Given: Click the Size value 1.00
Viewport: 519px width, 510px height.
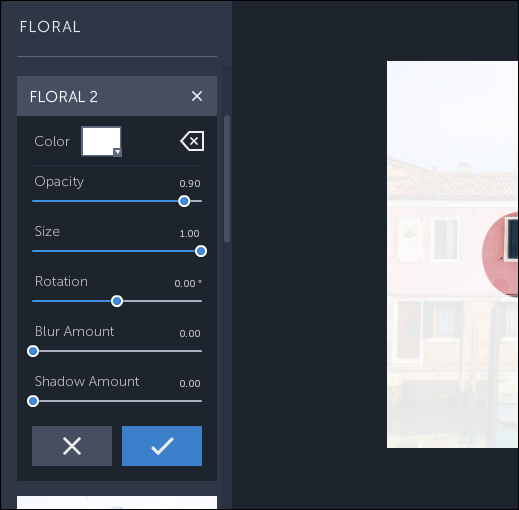Looking at the screenshot, I should (x=189, y=234).
